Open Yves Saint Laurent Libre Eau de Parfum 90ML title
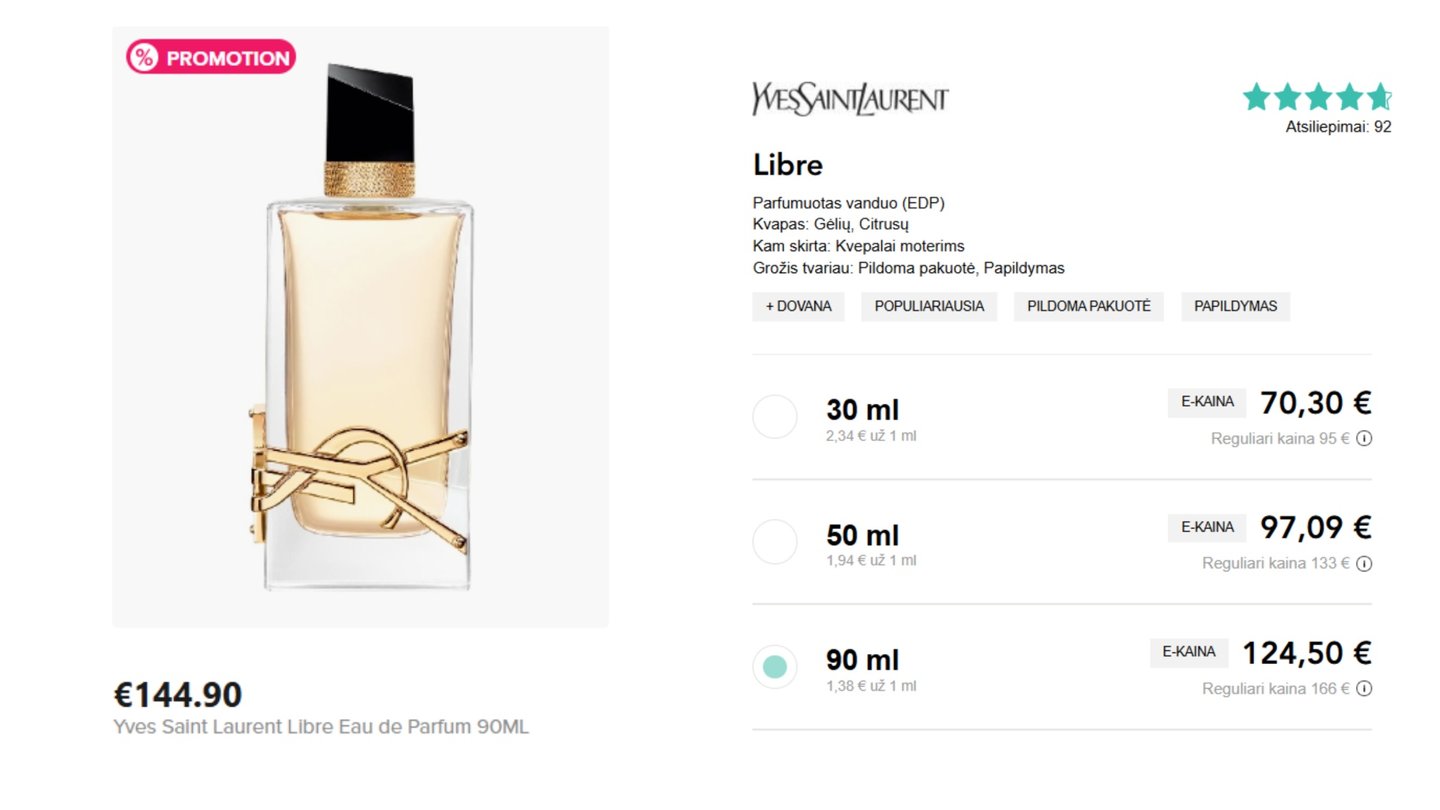1440x810 pixels. point(321,727)
